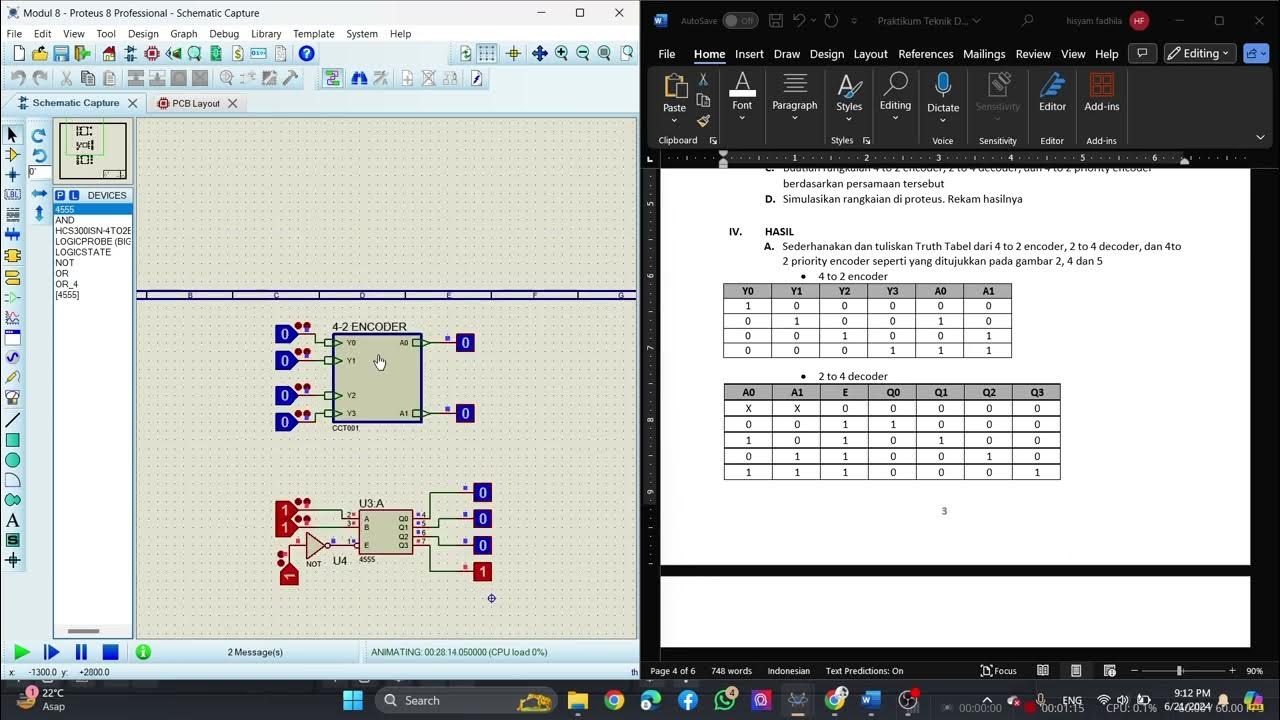Open the Dictate microphone dropdown in Word

pyautogui.click(x=943, y=120)
